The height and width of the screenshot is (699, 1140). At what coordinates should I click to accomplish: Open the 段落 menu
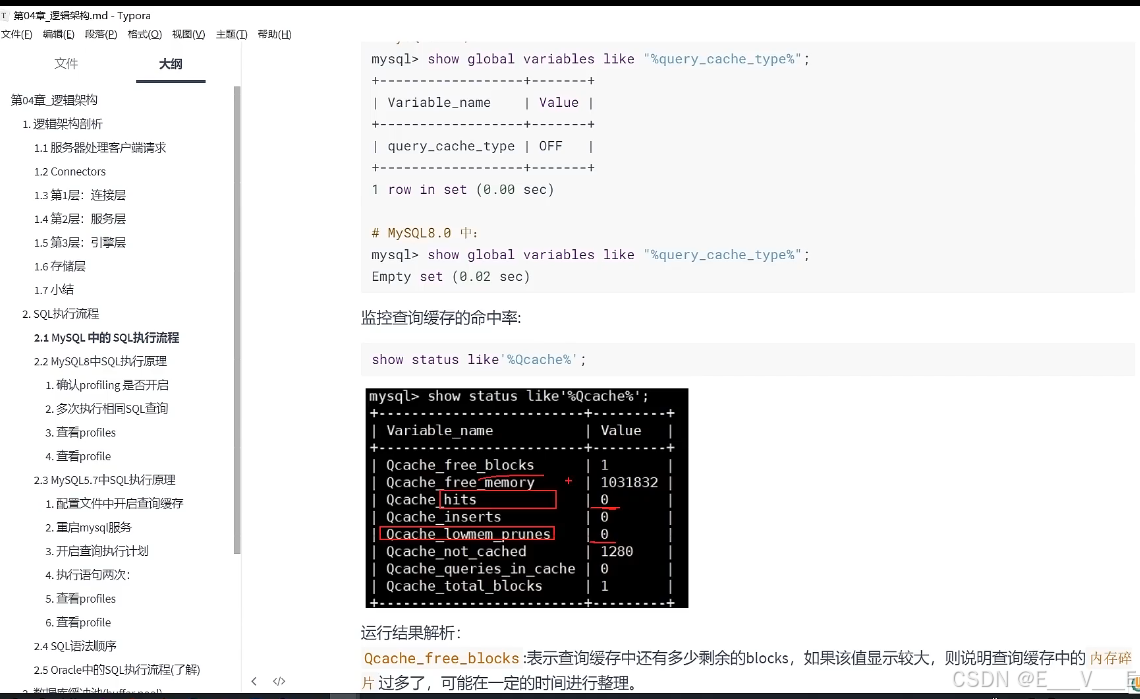coord(101,34)
